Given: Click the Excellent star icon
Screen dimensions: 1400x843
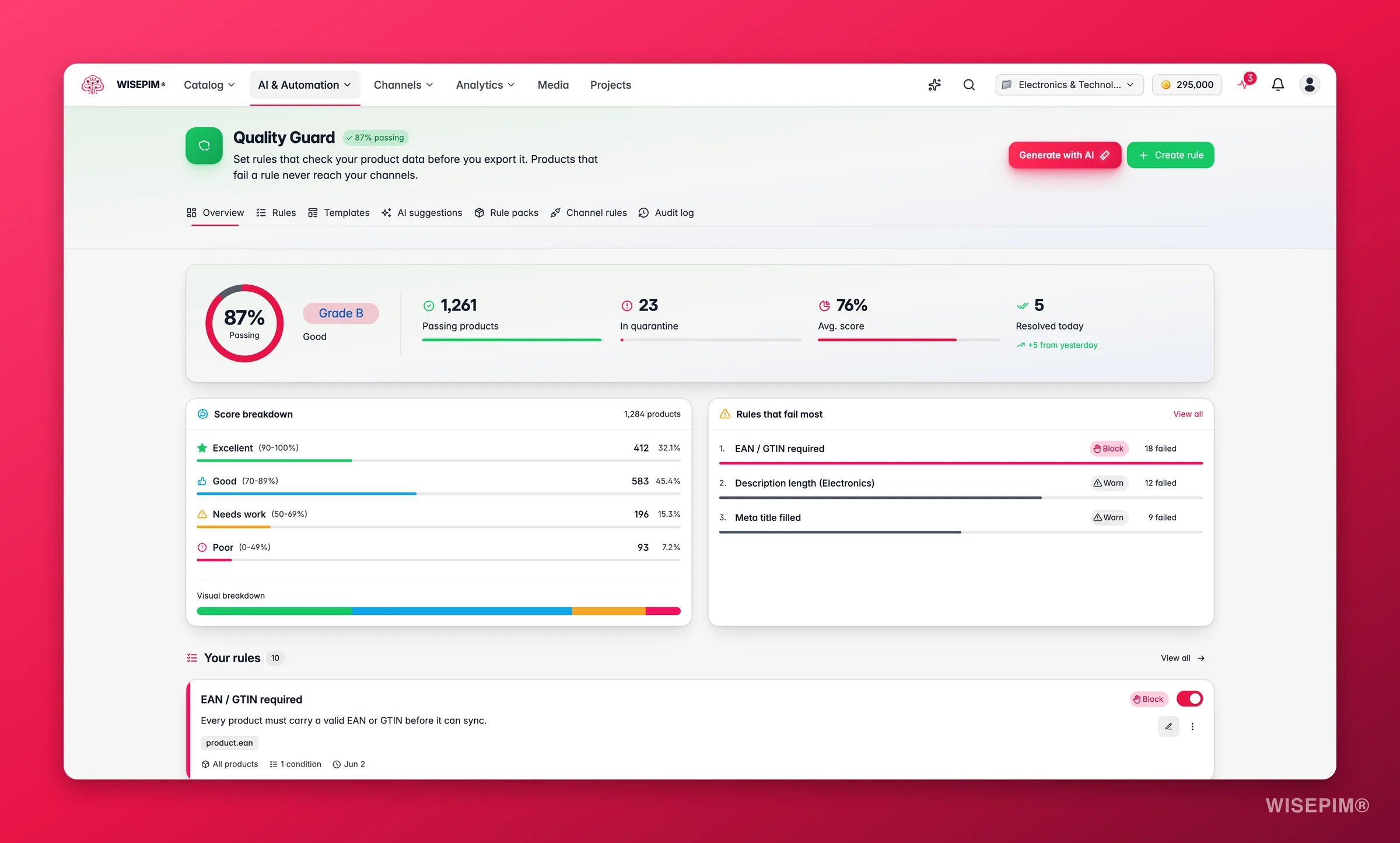Looking at the screenshot, I should pyautogui.click(x=202, y=447).
